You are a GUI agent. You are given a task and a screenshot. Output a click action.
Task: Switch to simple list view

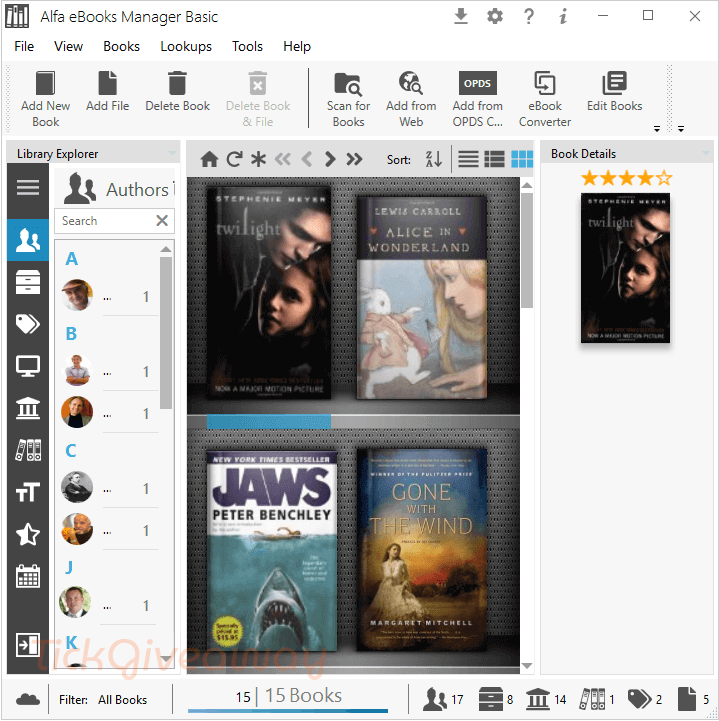click(x=468, y=160)
